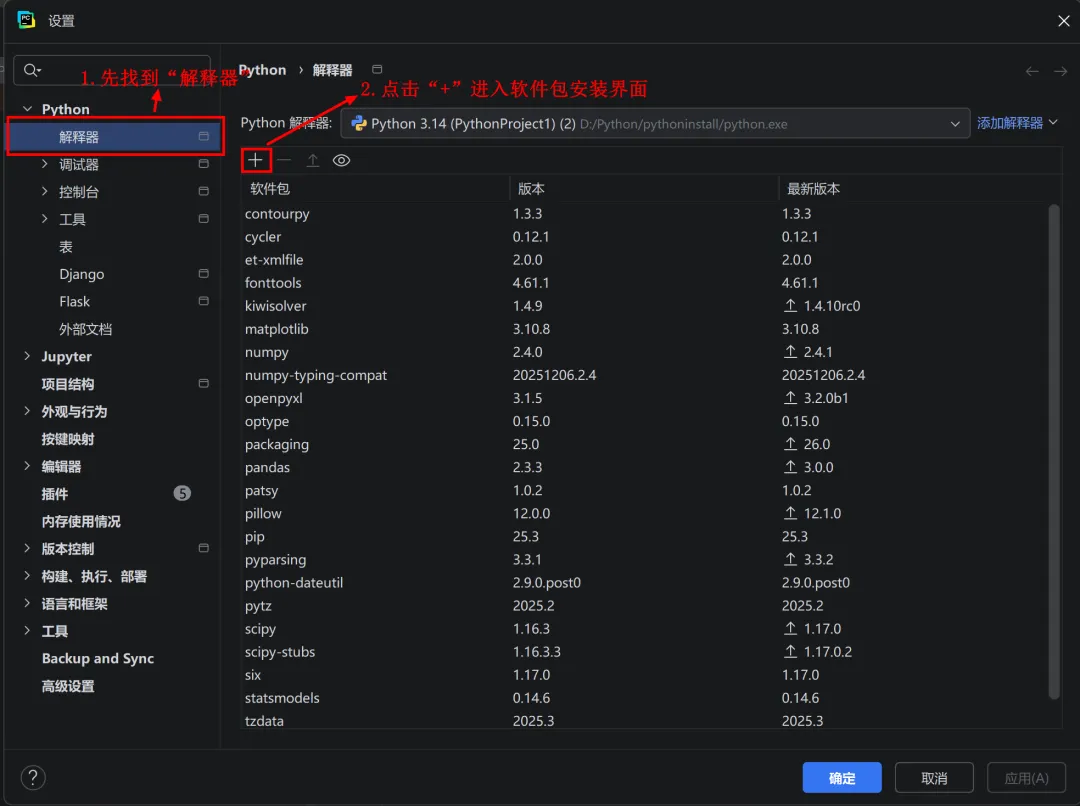
Task: Open the 内存使用情况 settings page
Action: point(81,521)
